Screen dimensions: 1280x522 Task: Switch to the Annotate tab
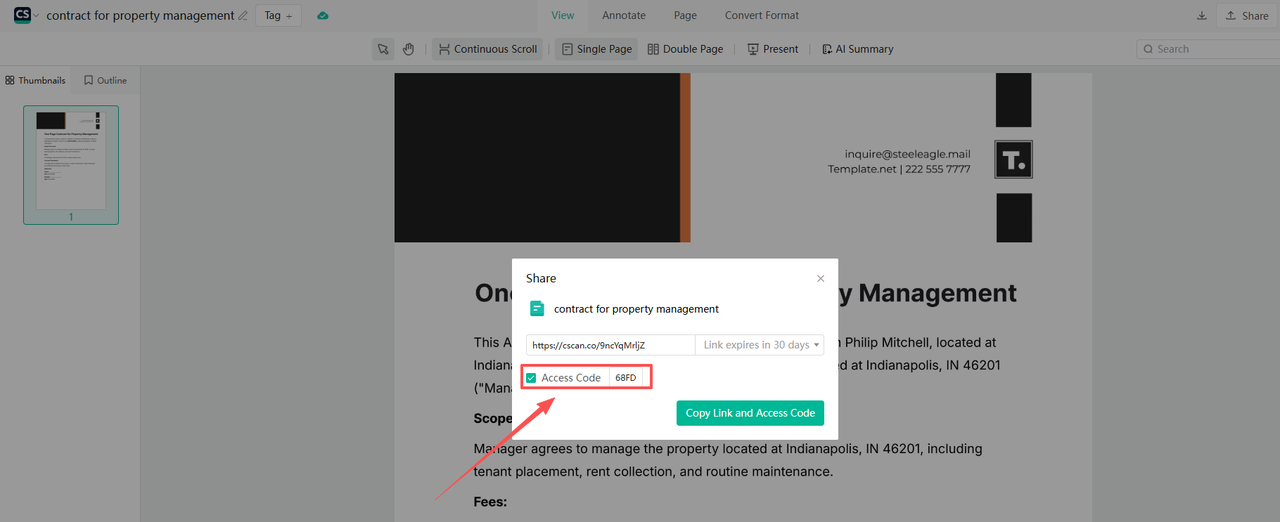pos(623,15)
